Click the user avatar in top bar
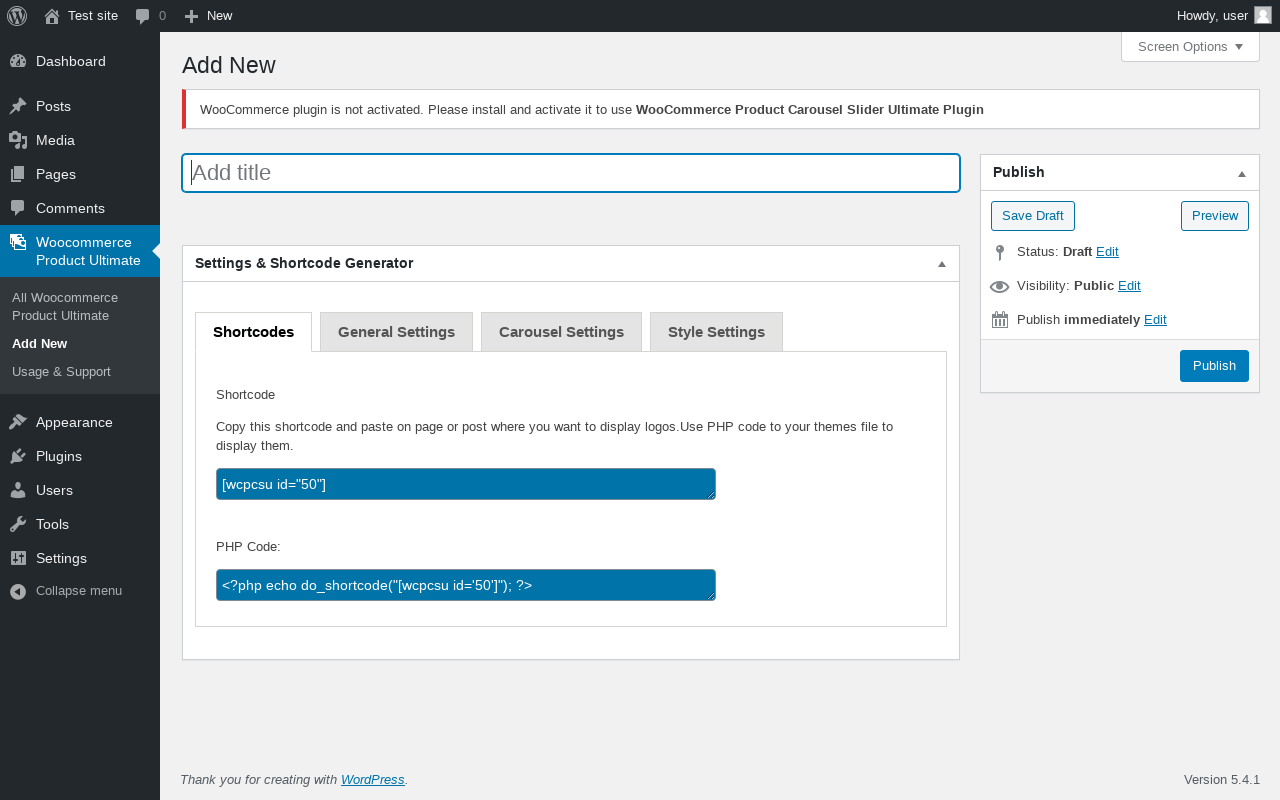The image size is (1280, 800). click(x=1263, y=15)
